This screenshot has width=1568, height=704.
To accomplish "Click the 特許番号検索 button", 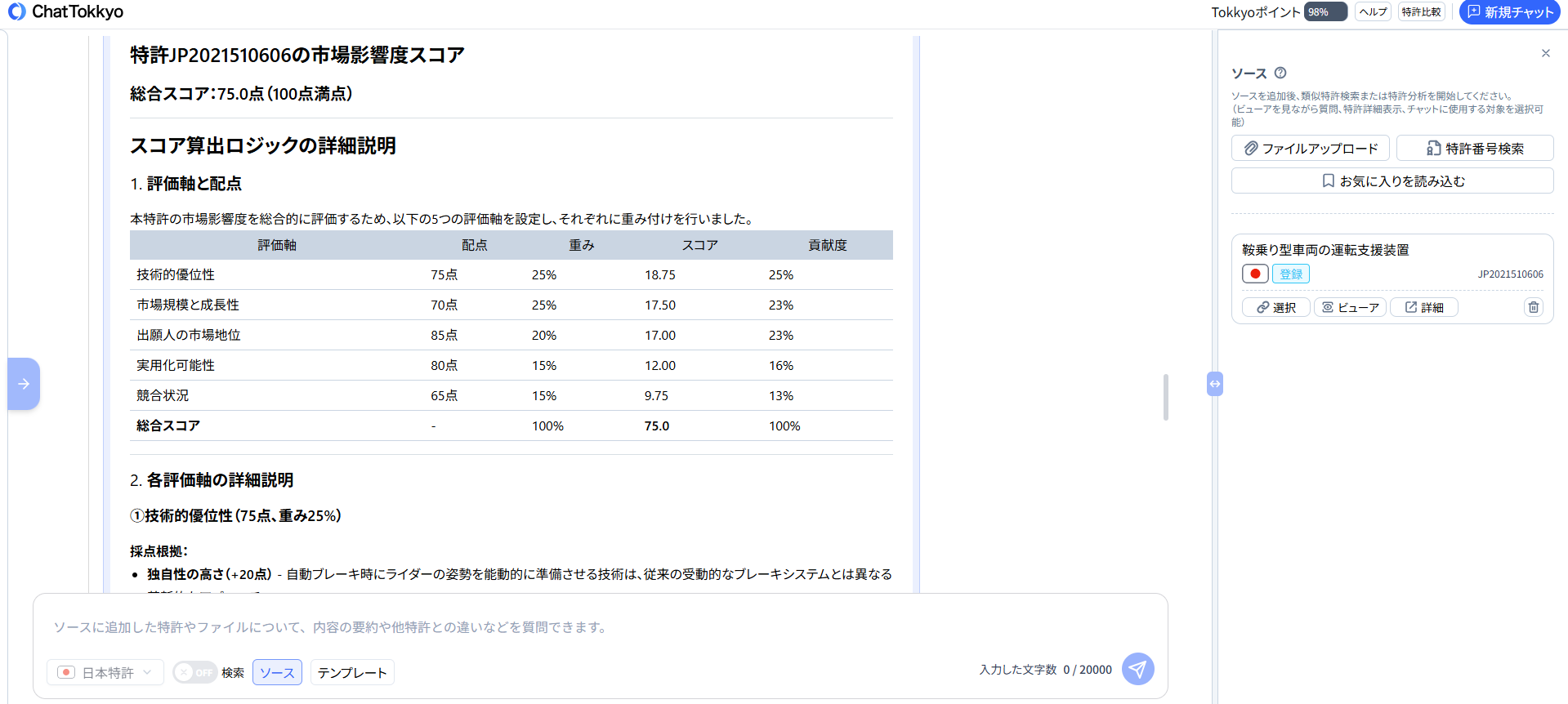I will click(x=1474, y=148).
